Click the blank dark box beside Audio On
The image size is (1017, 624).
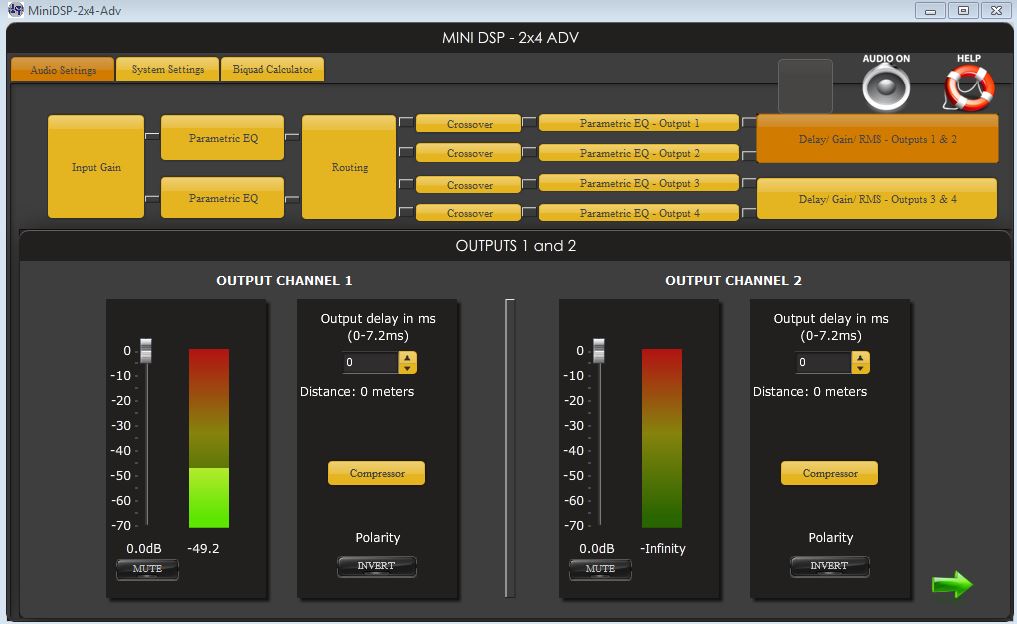point(806,86)
